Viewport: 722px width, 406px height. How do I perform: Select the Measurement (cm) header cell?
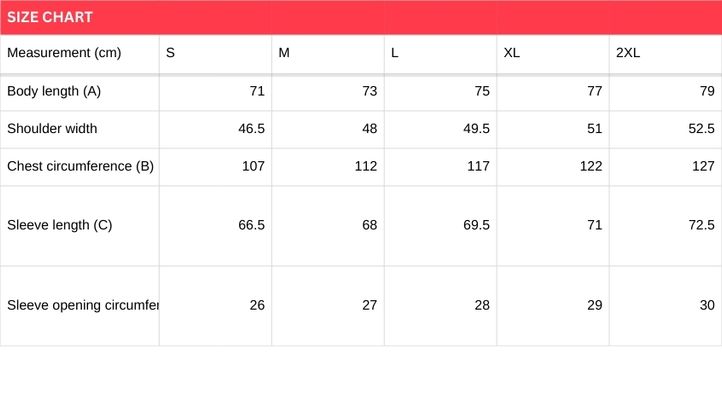click(x=64, y=53)
